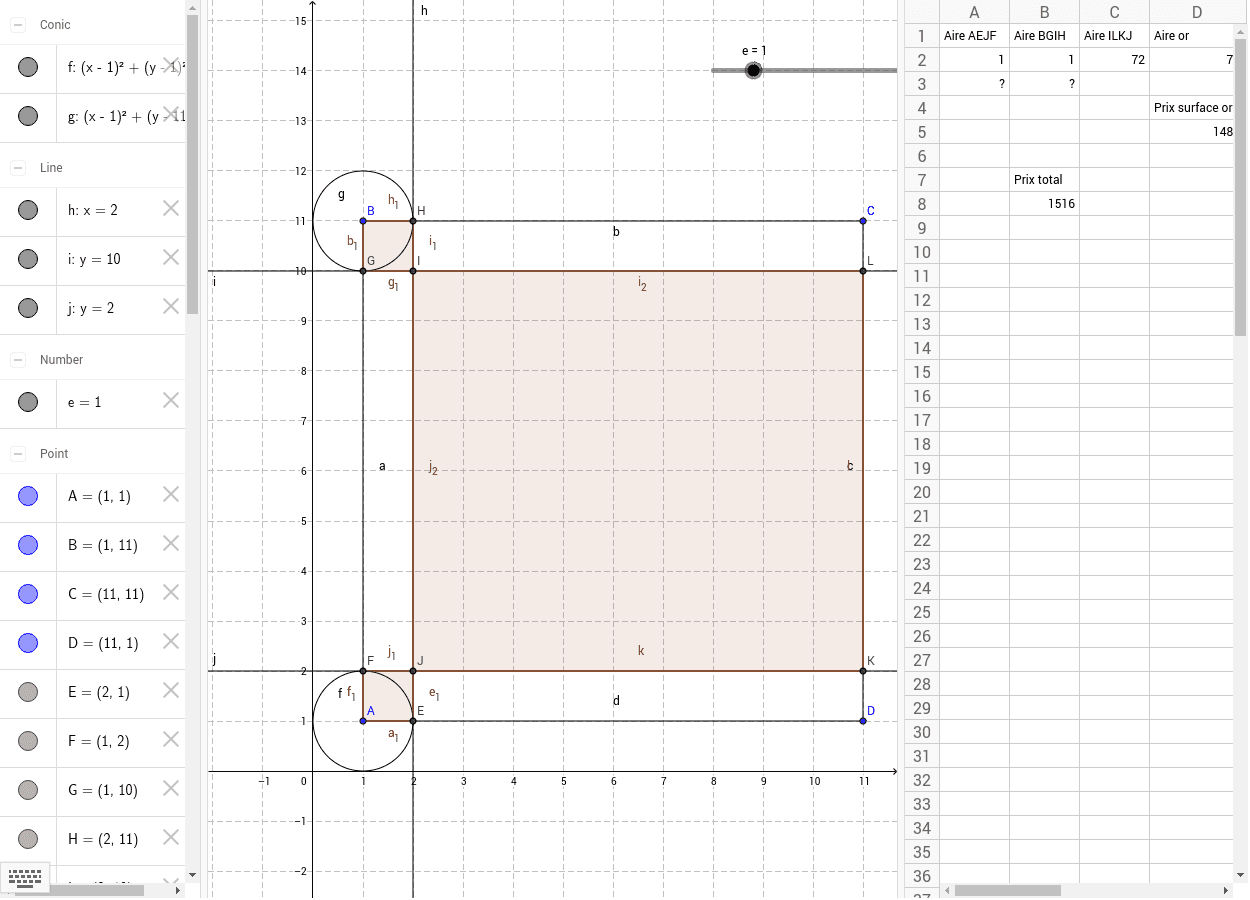Image resolution: width=1250 pixels, height=900 pixels.
Task: Toggle visibility of number e = 1
Action: [28, 402]
